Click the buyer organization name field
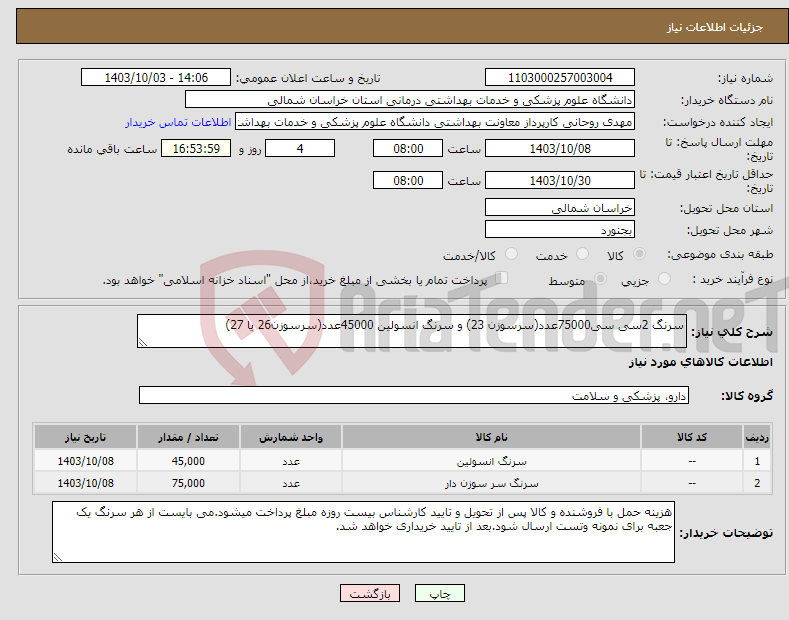The image size is (789, 620). pos(410,100)
